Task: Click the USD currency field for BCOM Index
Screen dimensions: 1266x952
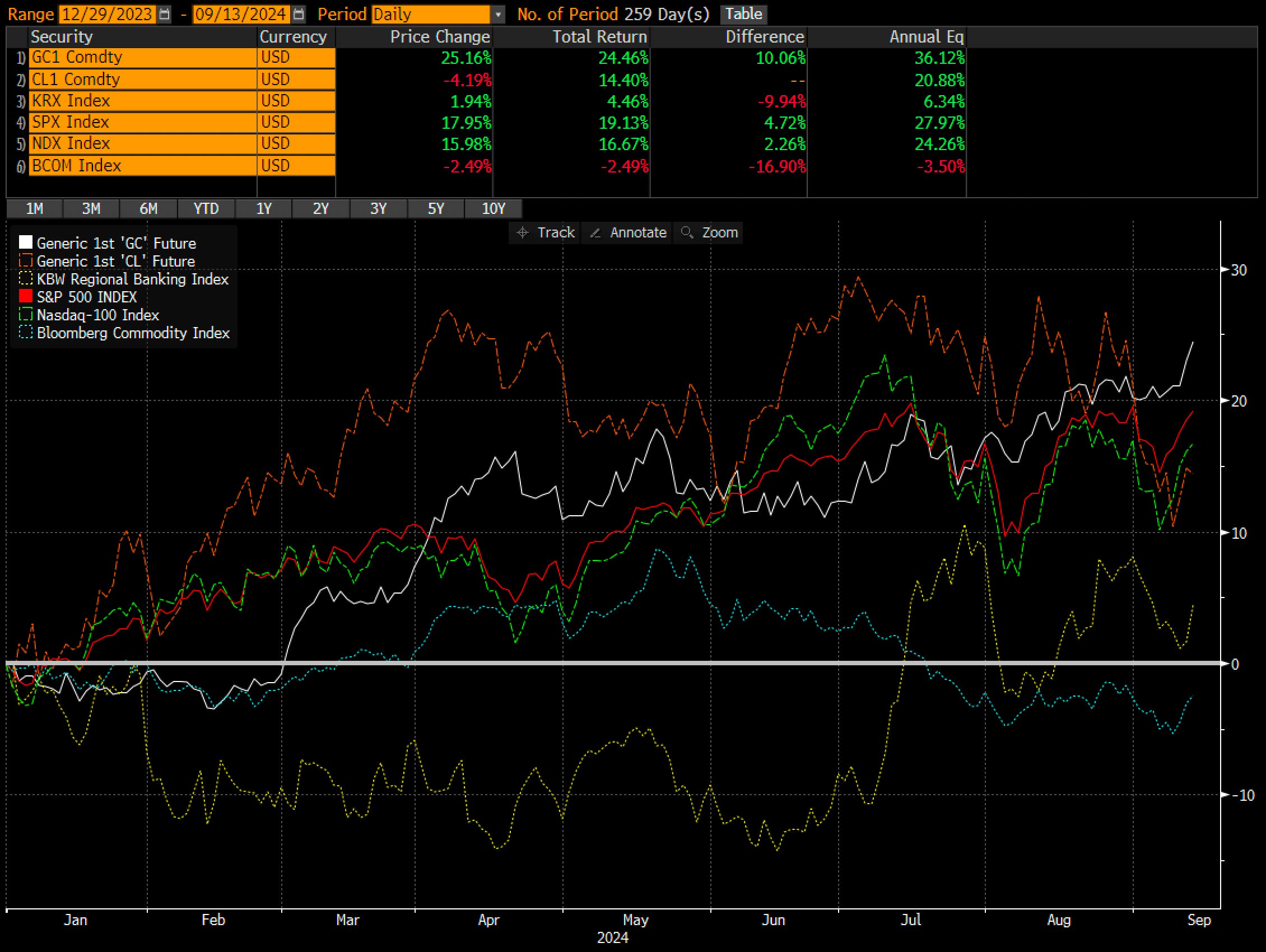Action: click(x=296, y=166)
